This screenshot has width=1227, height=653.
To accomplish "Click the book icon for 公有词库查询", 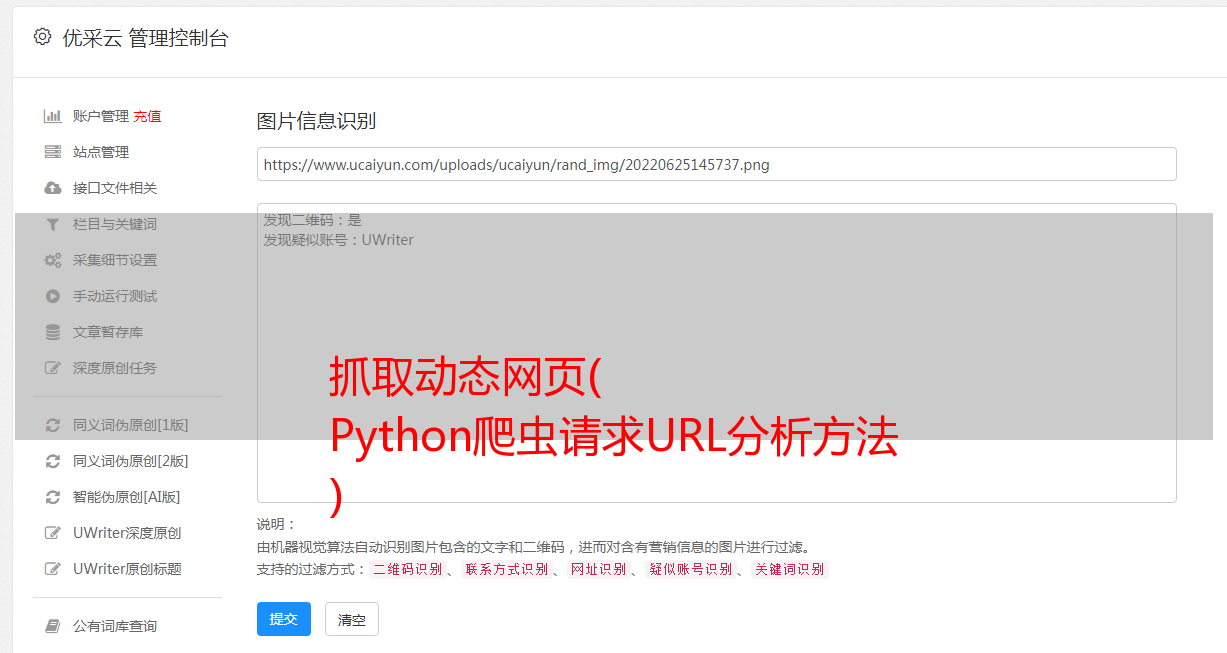I will [53, 626].
